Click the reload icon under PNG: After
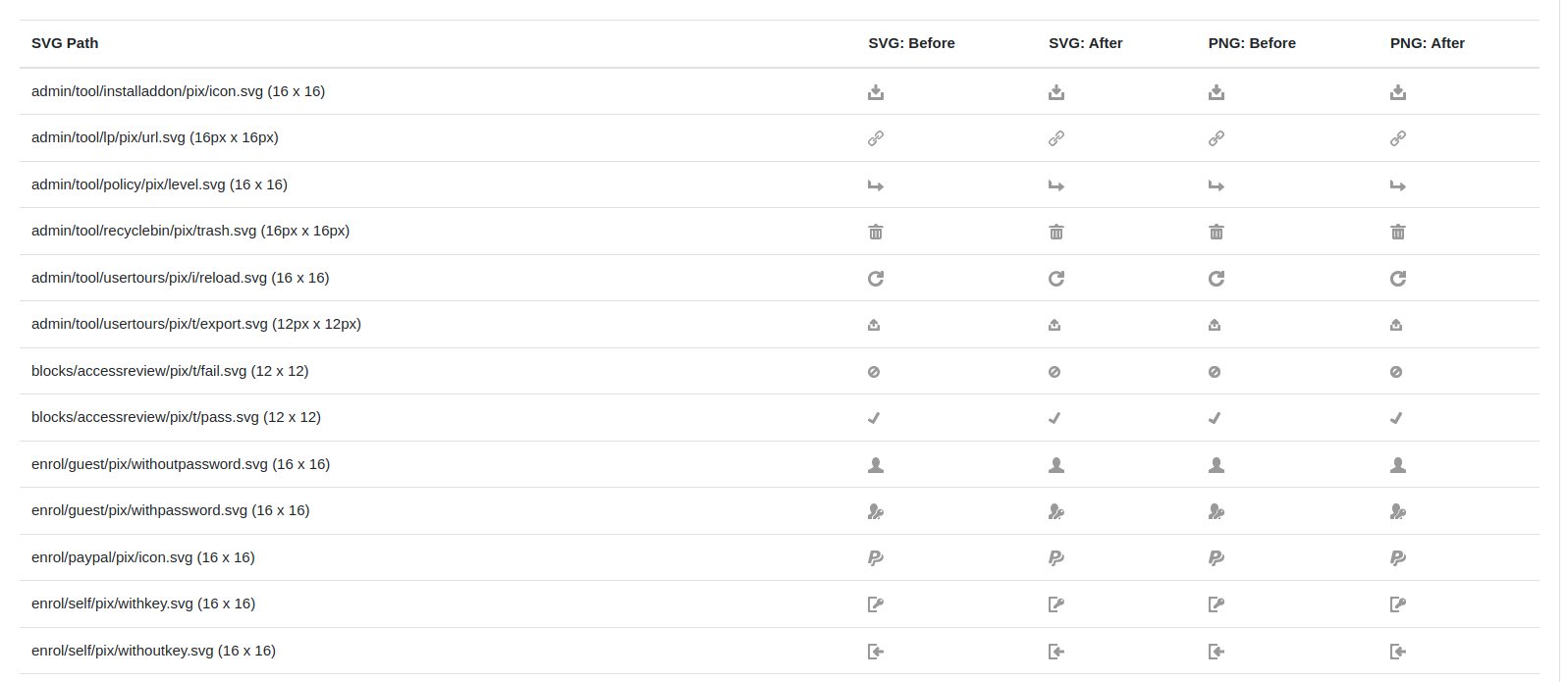This screenshot has width=1568, height=682. 1398,279
